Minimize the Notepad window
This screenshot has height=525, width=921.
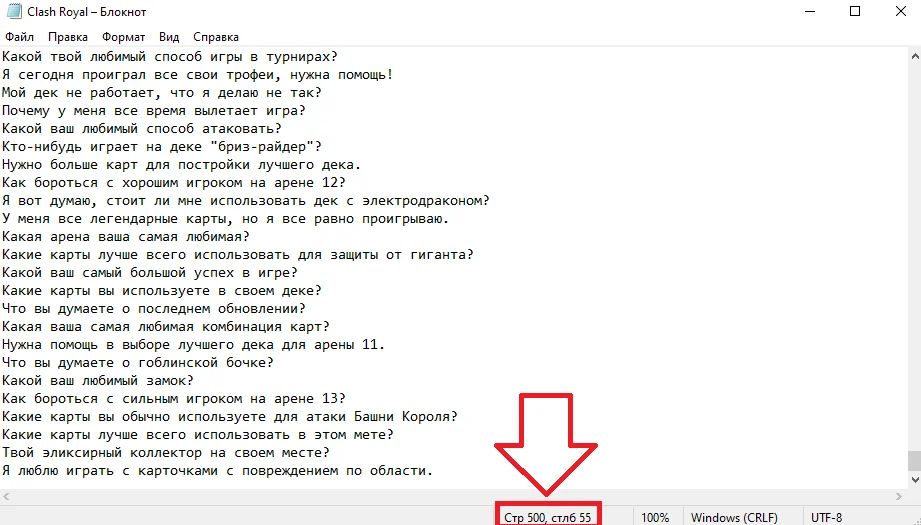point(810,12)
